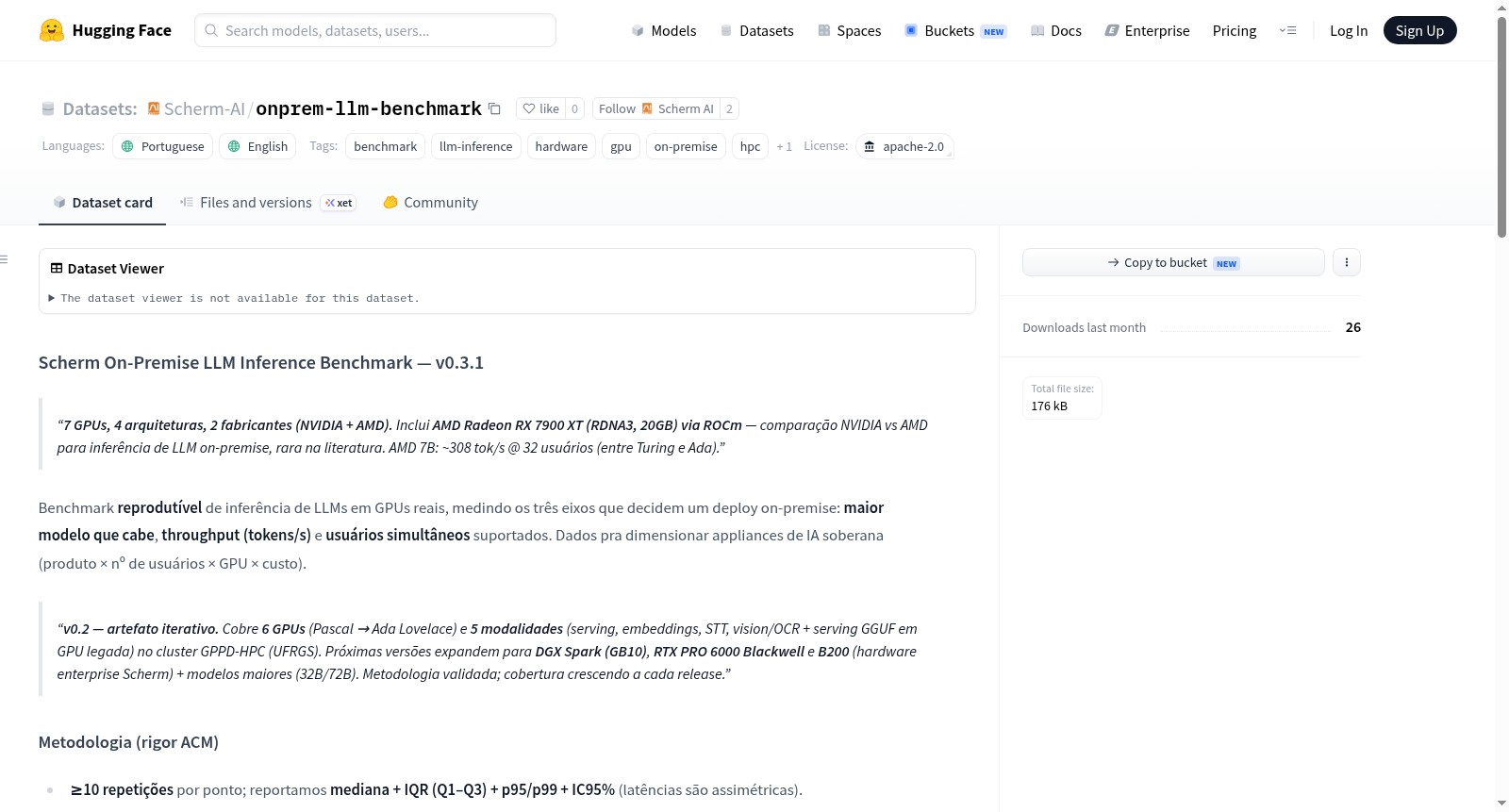Screen dimensions: 1509x812
Task: Open the Buckets page
Action: pos(955,30)
